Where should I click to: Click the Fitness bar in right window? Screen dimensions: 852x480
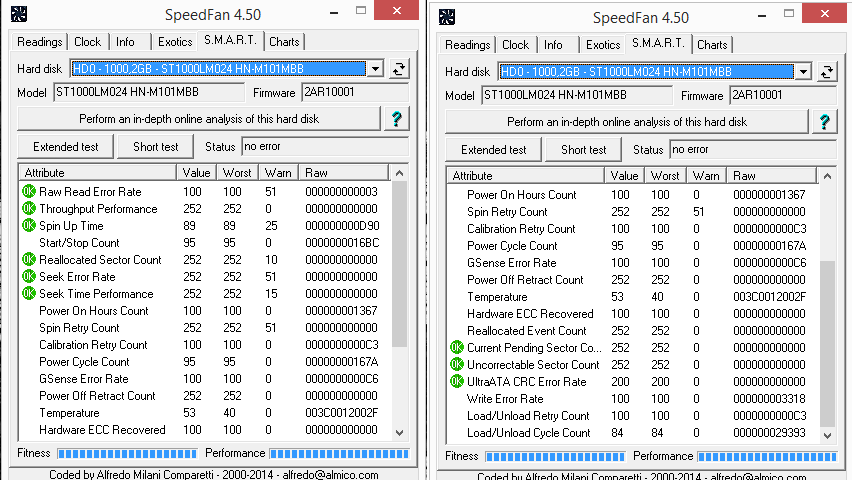[x=555, y=457]
